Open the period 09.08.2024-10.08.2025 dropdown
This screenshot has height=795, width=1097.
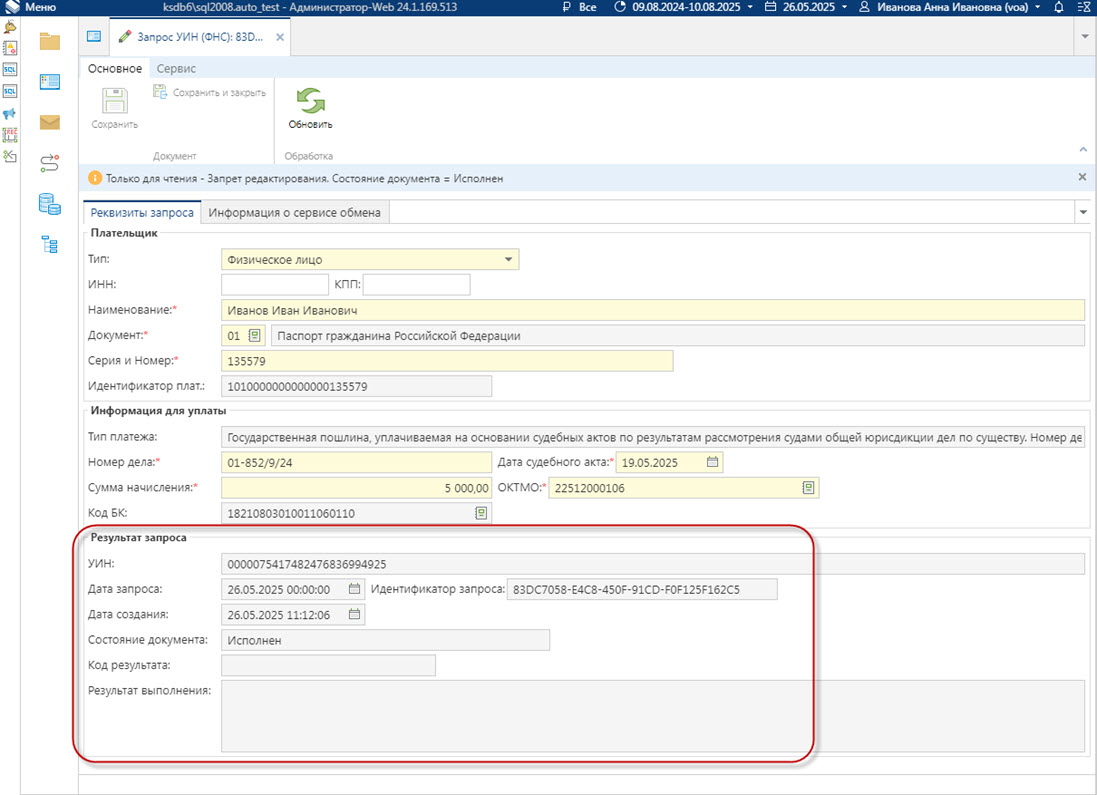[684, 7]
